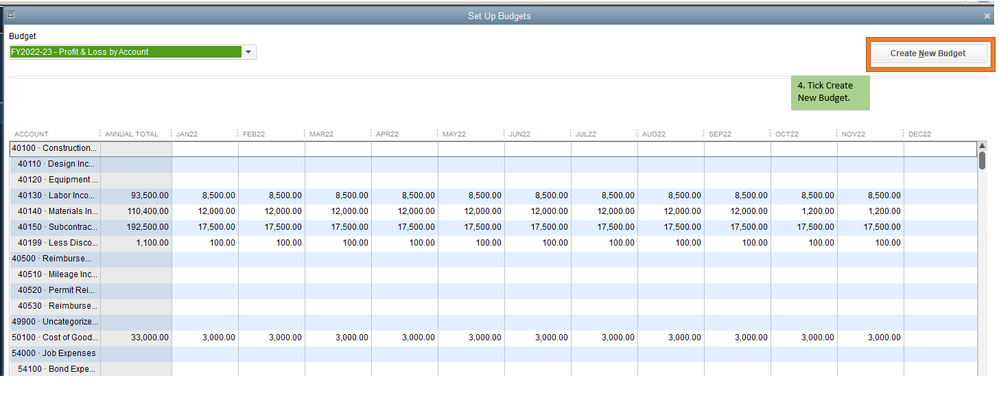The image size is (999, 415).
Task: Click the vertical scrollbar thumb of budget table
Action: (x=982, y=159)
